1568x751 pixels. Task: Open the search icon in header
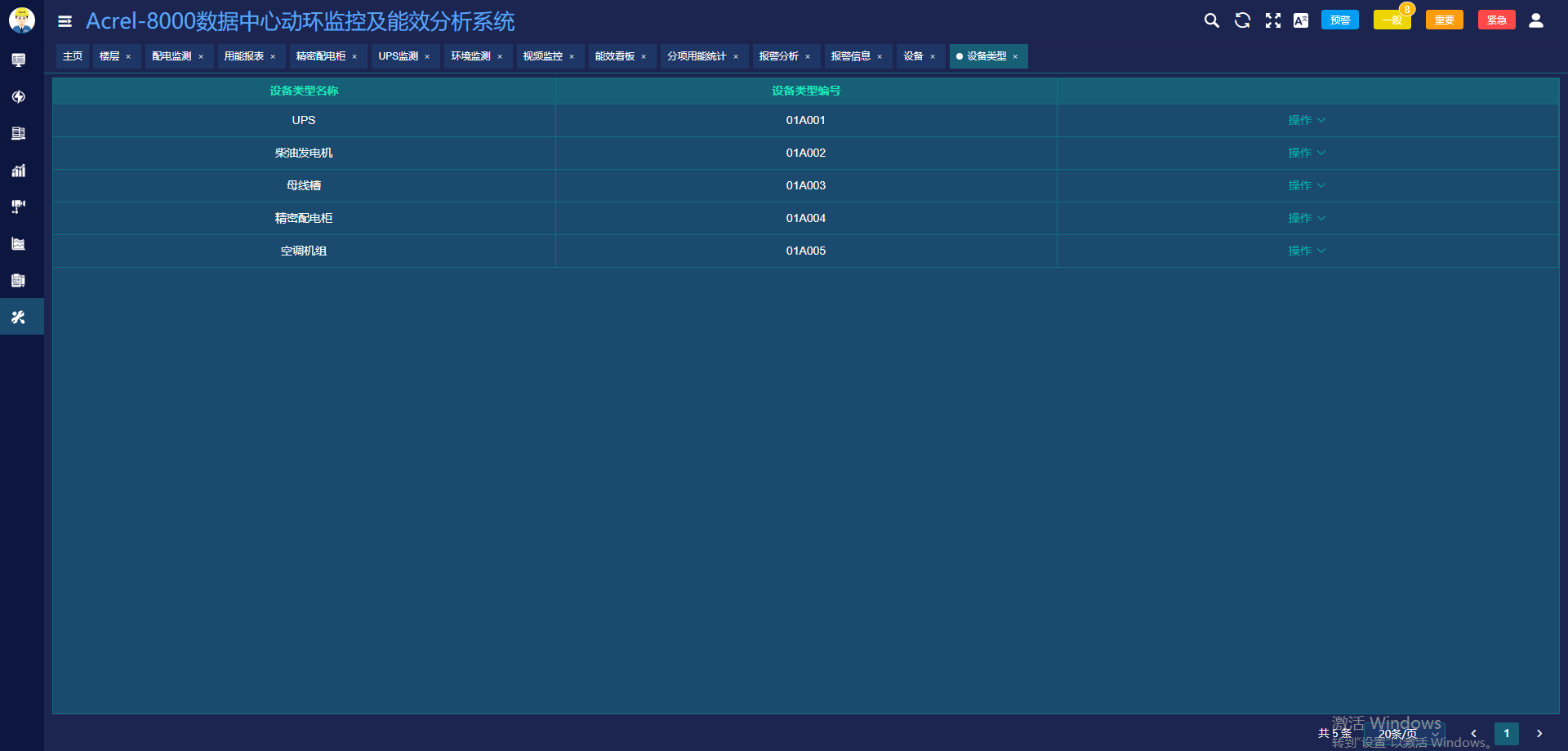[x=1211, y=20]
